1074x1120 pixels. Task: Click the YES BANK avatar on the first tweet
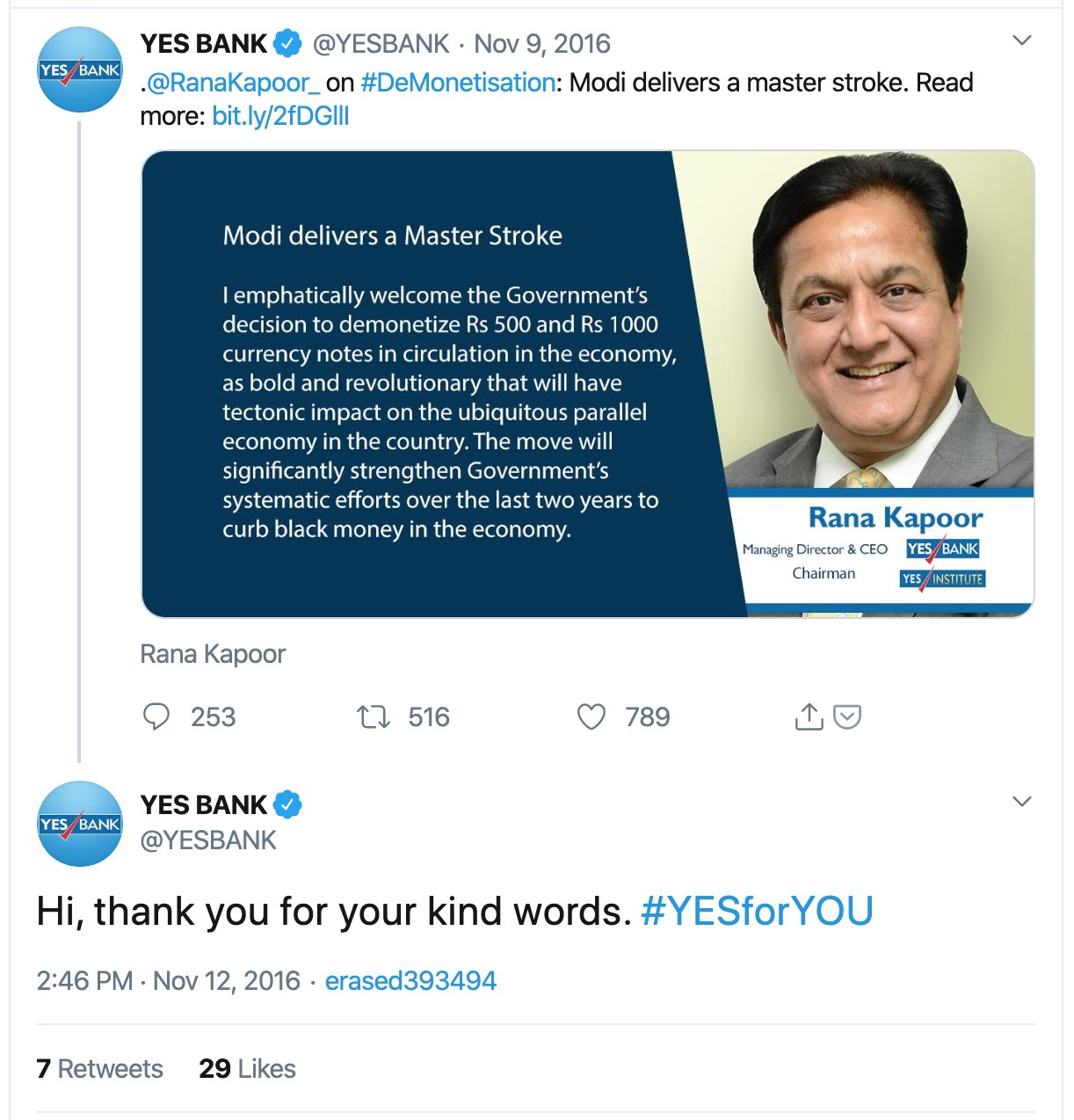(x=80, y=69)
